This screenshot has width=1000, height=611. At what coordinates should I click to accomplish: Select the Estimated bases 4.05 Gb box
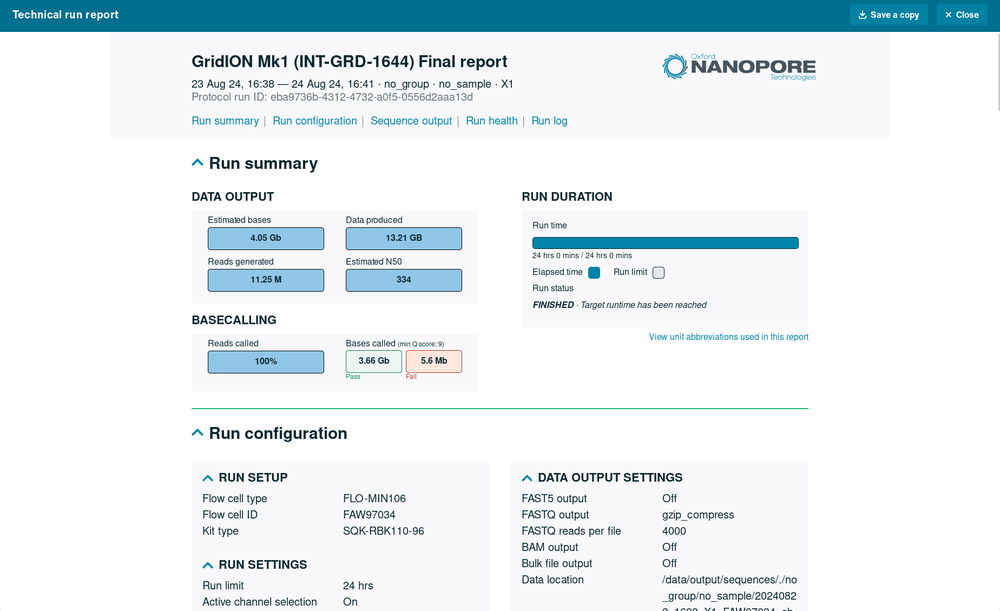point(266,238)
